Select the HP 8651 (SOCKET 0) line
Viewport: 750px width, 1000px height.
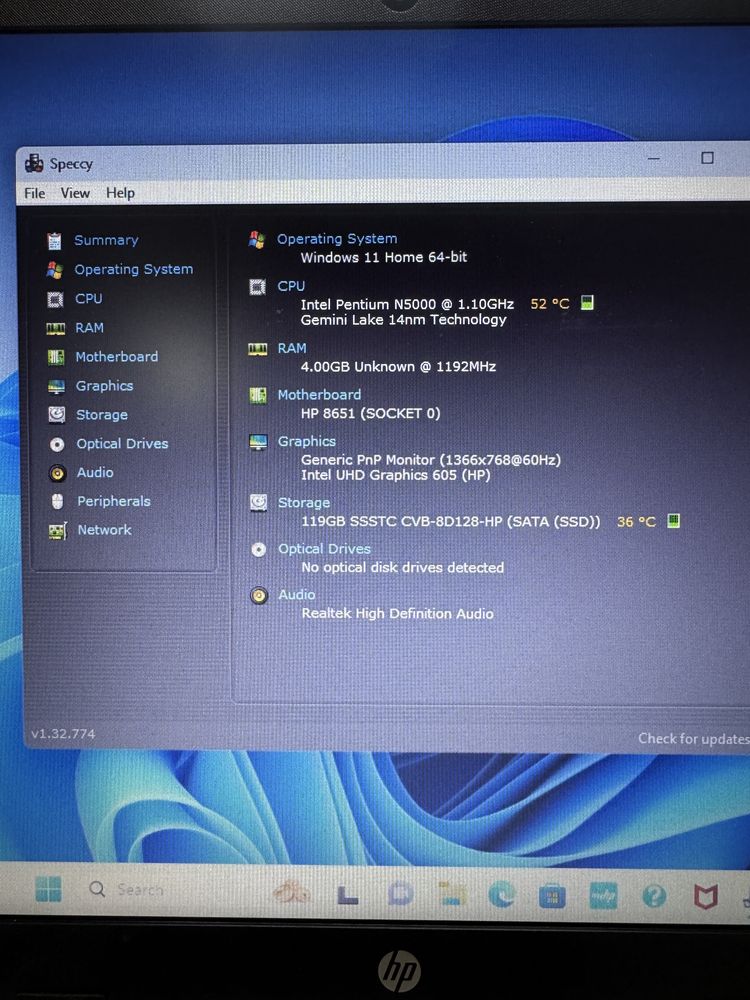coord(371,413)
